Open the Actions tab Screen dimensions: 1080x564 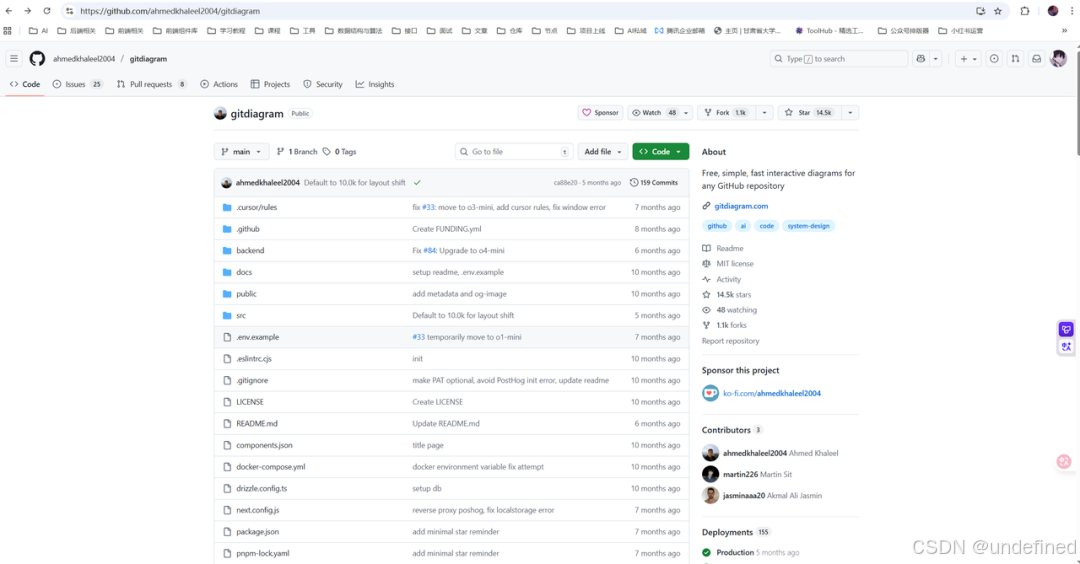click(219, 84)
